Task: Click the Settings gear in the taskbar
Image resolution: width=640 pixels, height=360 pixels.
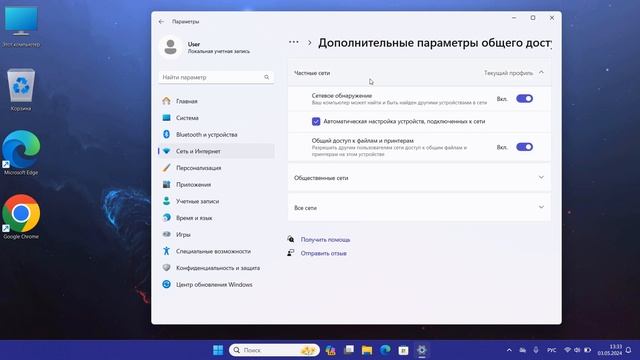Action: tap(422, 350)
